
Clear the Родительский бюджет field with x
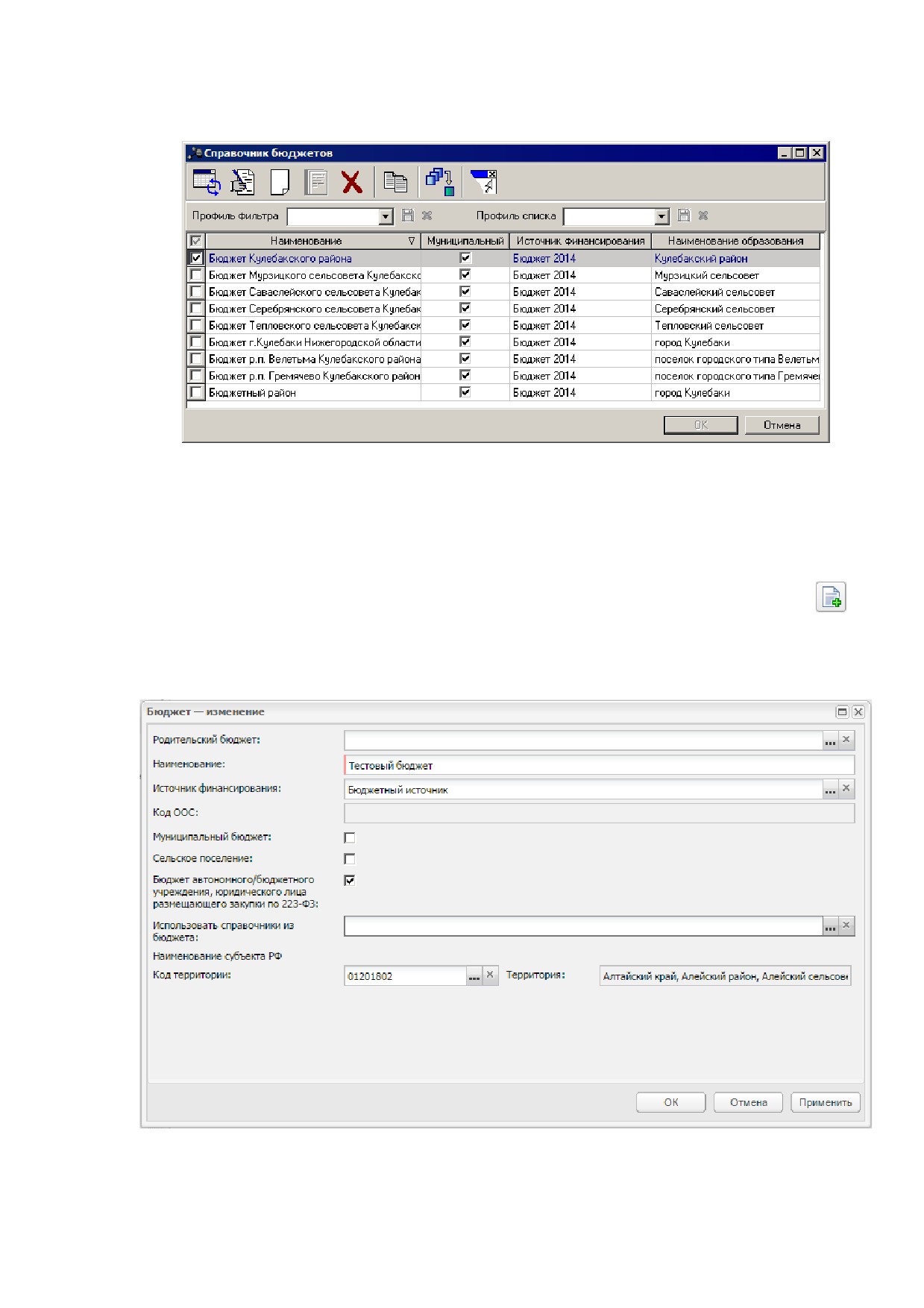pos(846,740)
